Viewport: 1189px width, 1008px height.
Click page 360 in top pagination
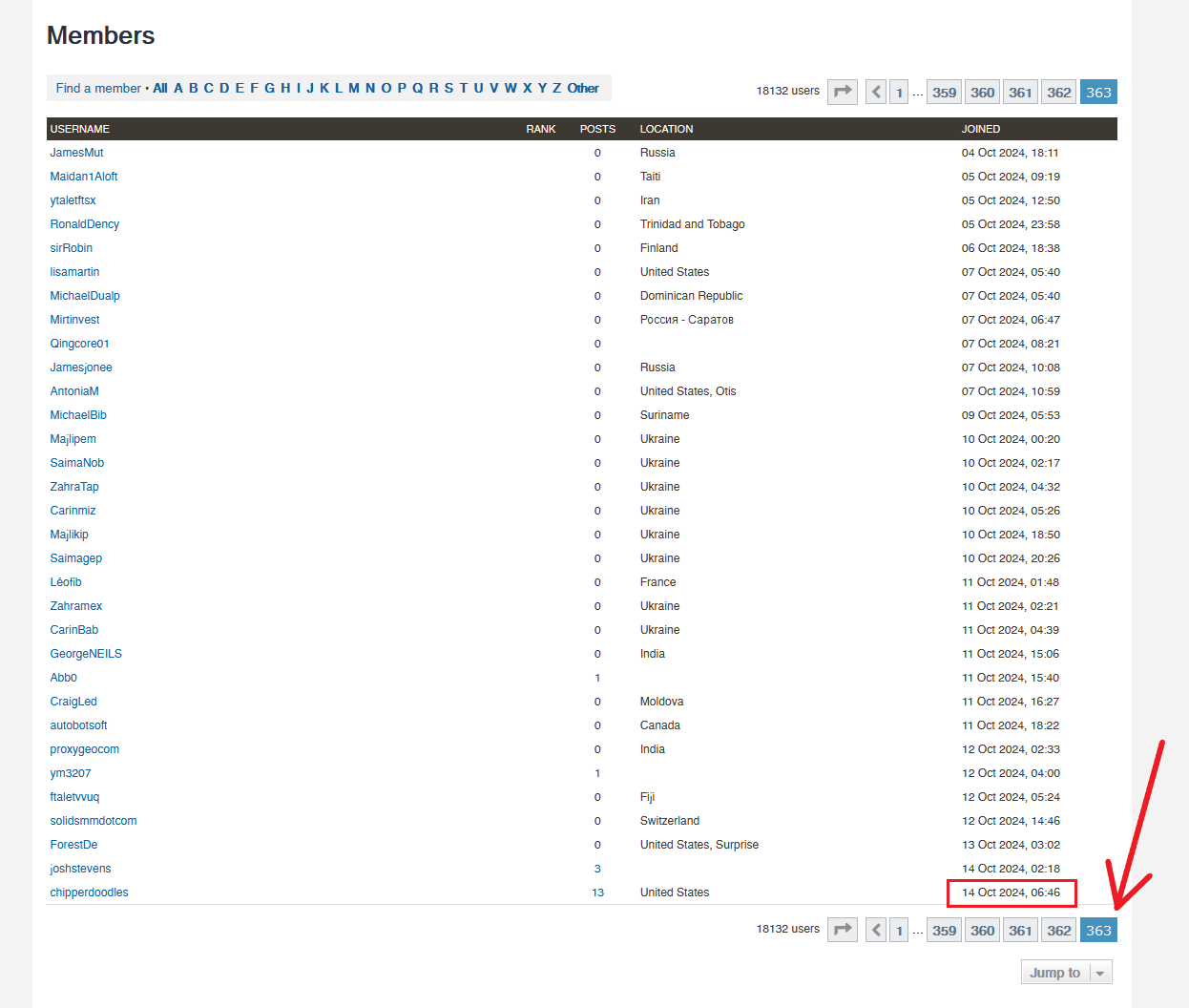pos(982,91)
